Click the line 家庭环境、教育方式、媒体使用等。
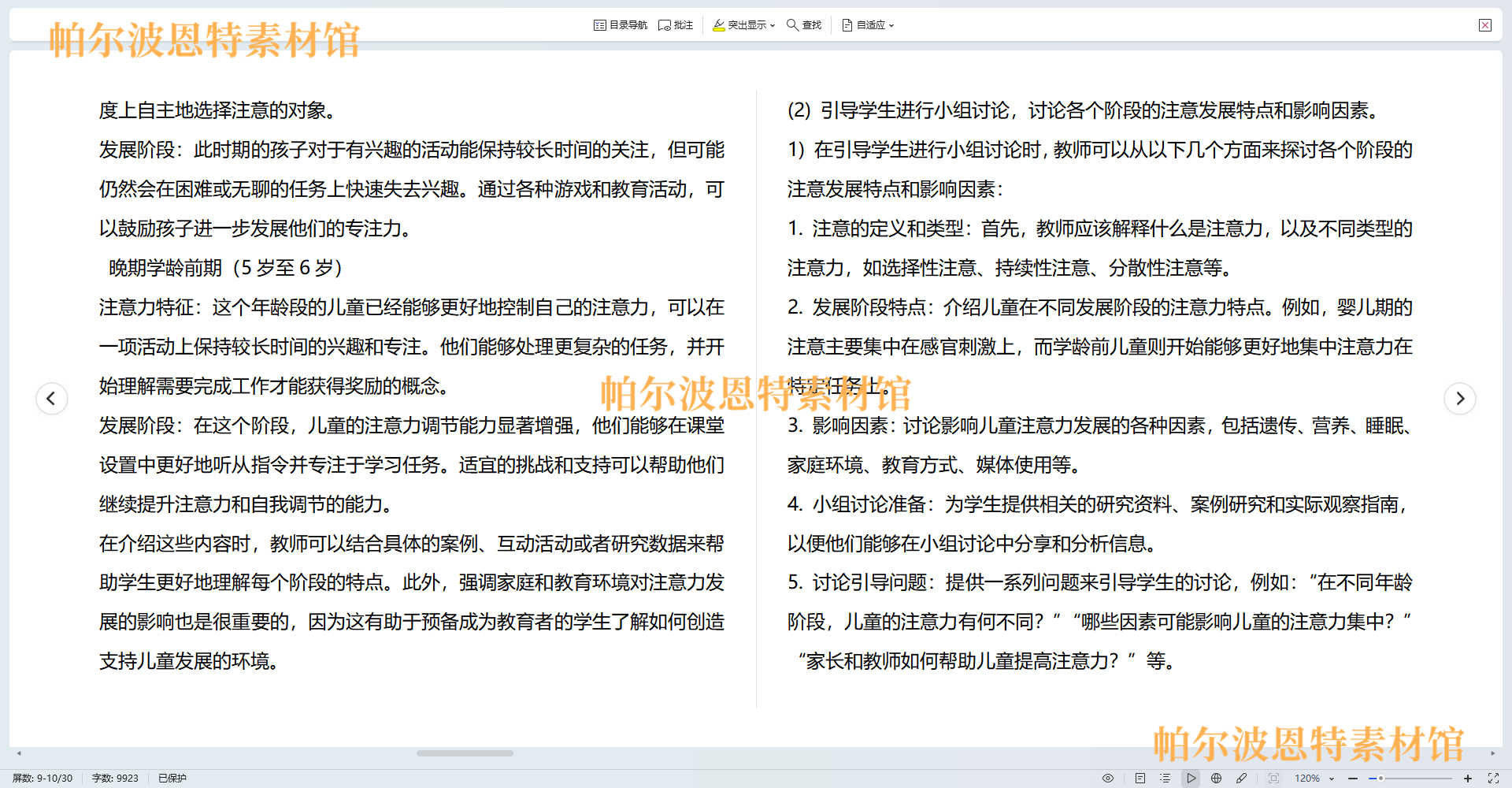 point(933,465)
